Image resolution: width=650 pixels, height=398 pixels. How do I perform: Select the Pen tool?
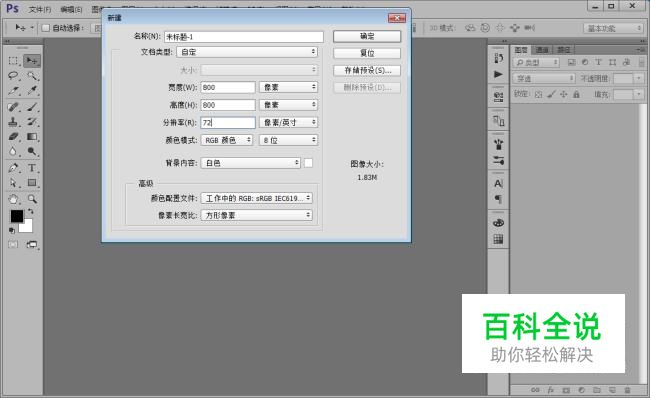pos(13,168)
